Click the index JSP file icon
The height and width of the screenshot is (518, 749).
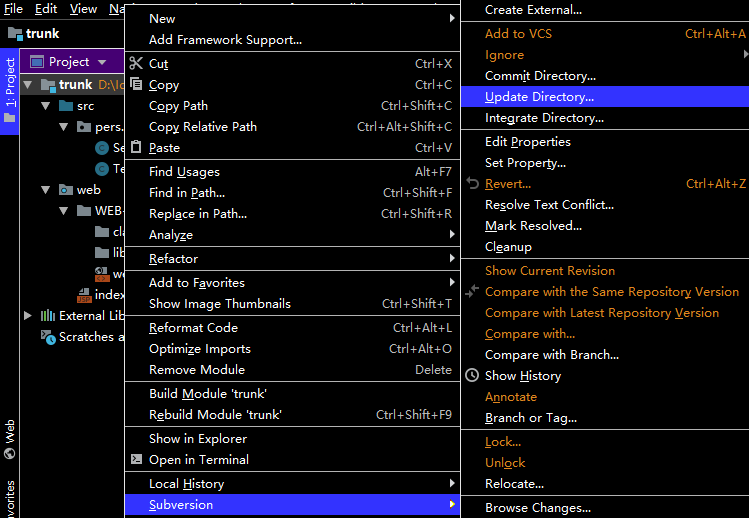pyautogui.click(x=84, y=295)
